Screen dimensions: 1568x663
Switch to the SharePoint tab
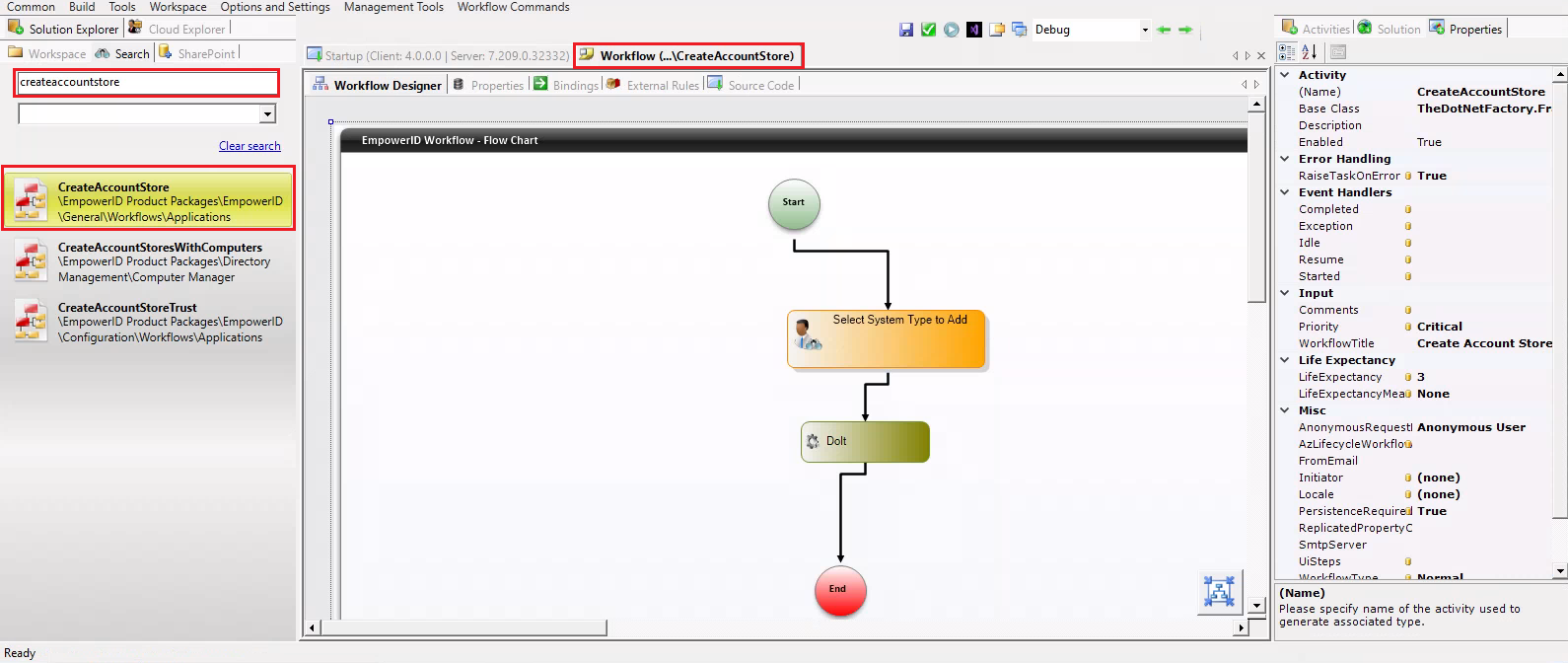[197, 53]
